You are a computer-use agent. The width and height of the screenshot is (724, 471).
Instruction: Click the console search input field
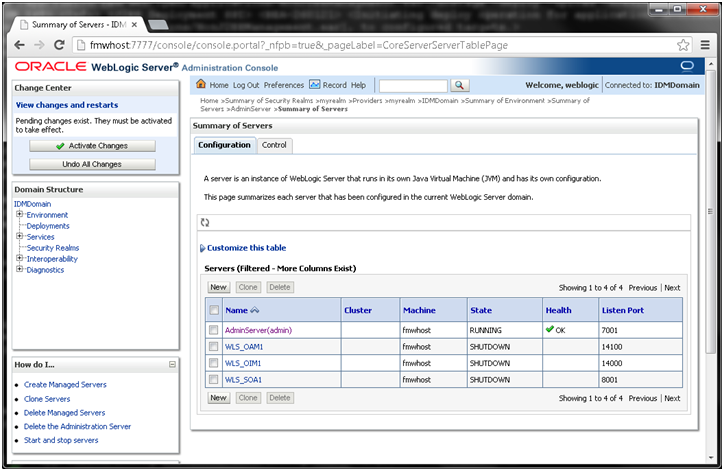(x=413, y=85)
